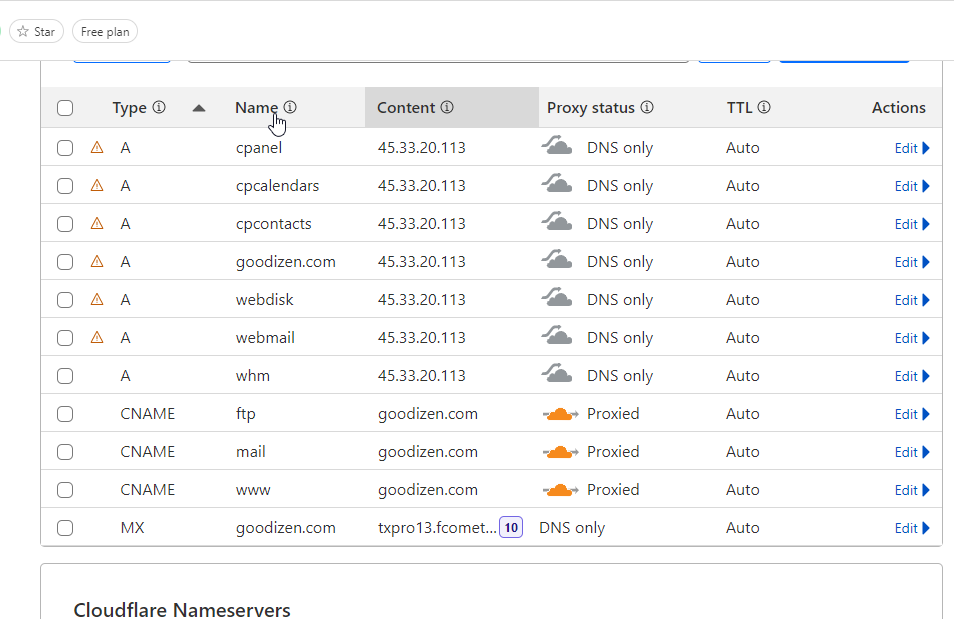The width and height of the screenshot is (954, 619).
Task: Sort records using Type column arrow
Action: [199, 108]
